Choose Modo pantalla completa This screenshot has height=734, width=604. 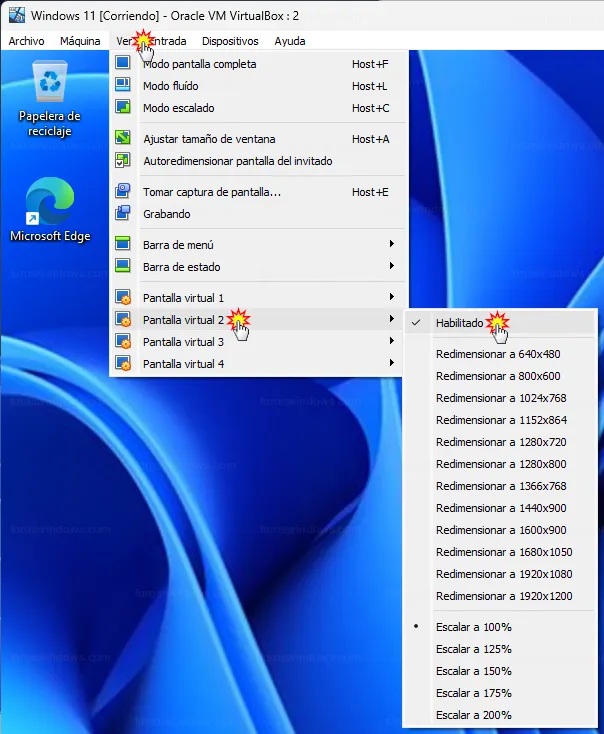coord(258,64)
